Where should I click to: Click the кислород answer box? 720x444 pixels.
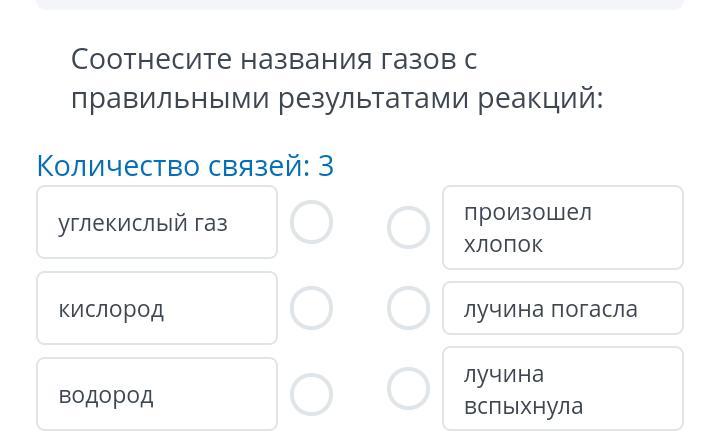point(157,308)
